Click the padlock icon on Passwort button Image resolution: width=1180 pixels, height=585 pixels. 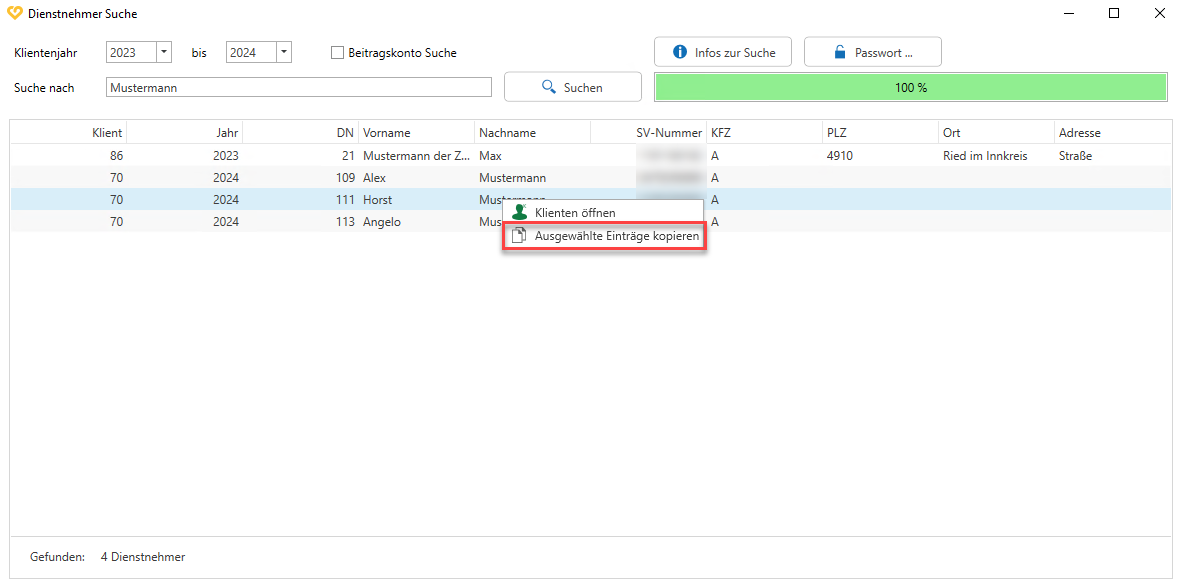pos(840,52)
